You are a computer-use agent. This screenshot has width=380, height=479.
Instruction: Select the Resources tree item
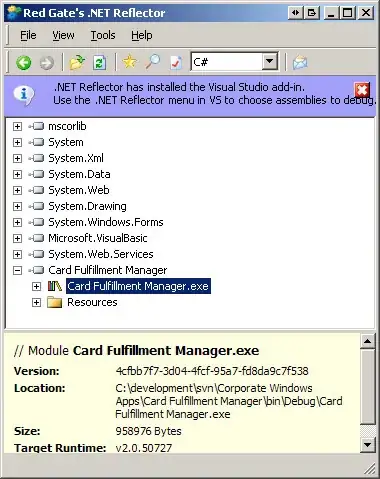point(92,302)
